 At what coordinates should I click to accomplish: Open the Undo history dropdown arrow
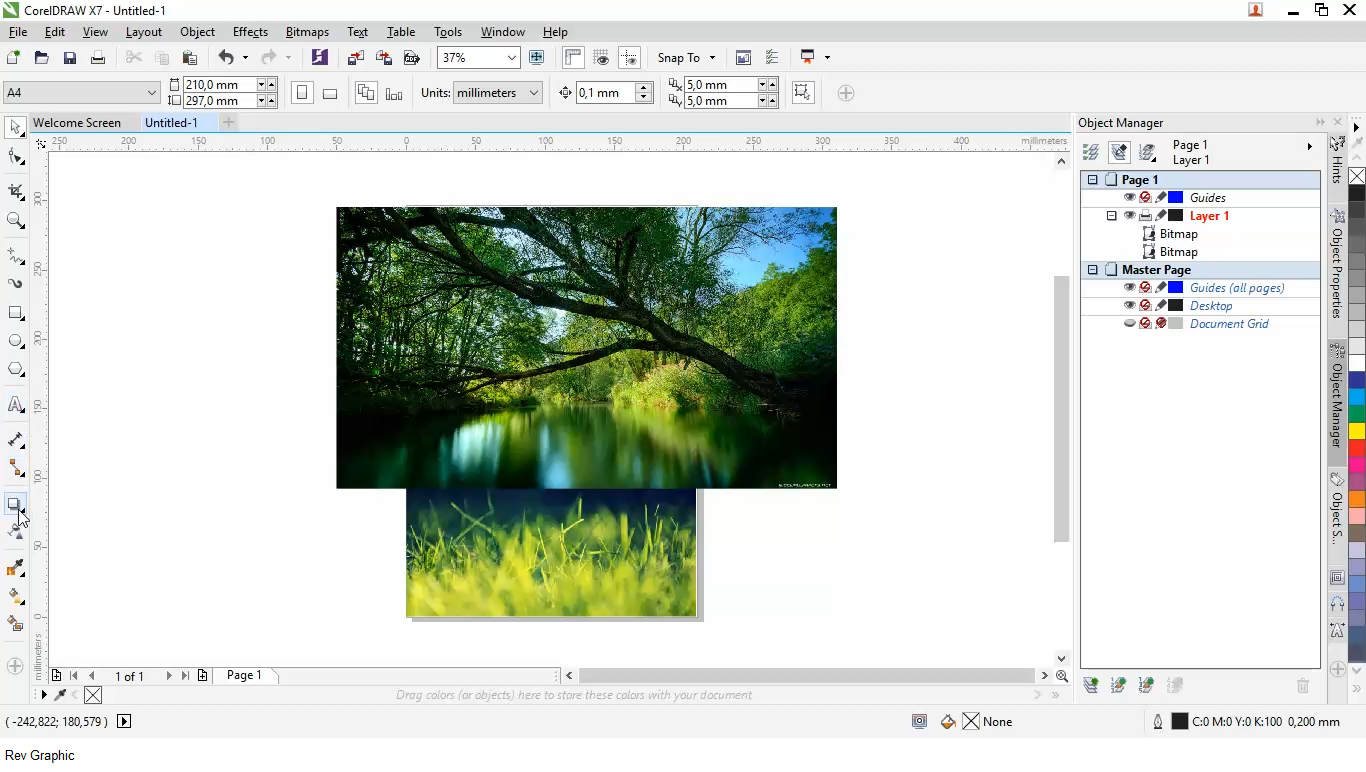point(245,58)
